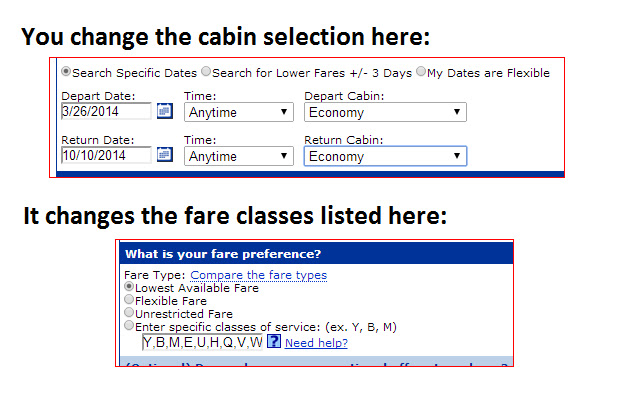The width and height of the screenshot is (640, 400).
Task: Enable Enter specific classes of service option
Action: tap(129, 326)
